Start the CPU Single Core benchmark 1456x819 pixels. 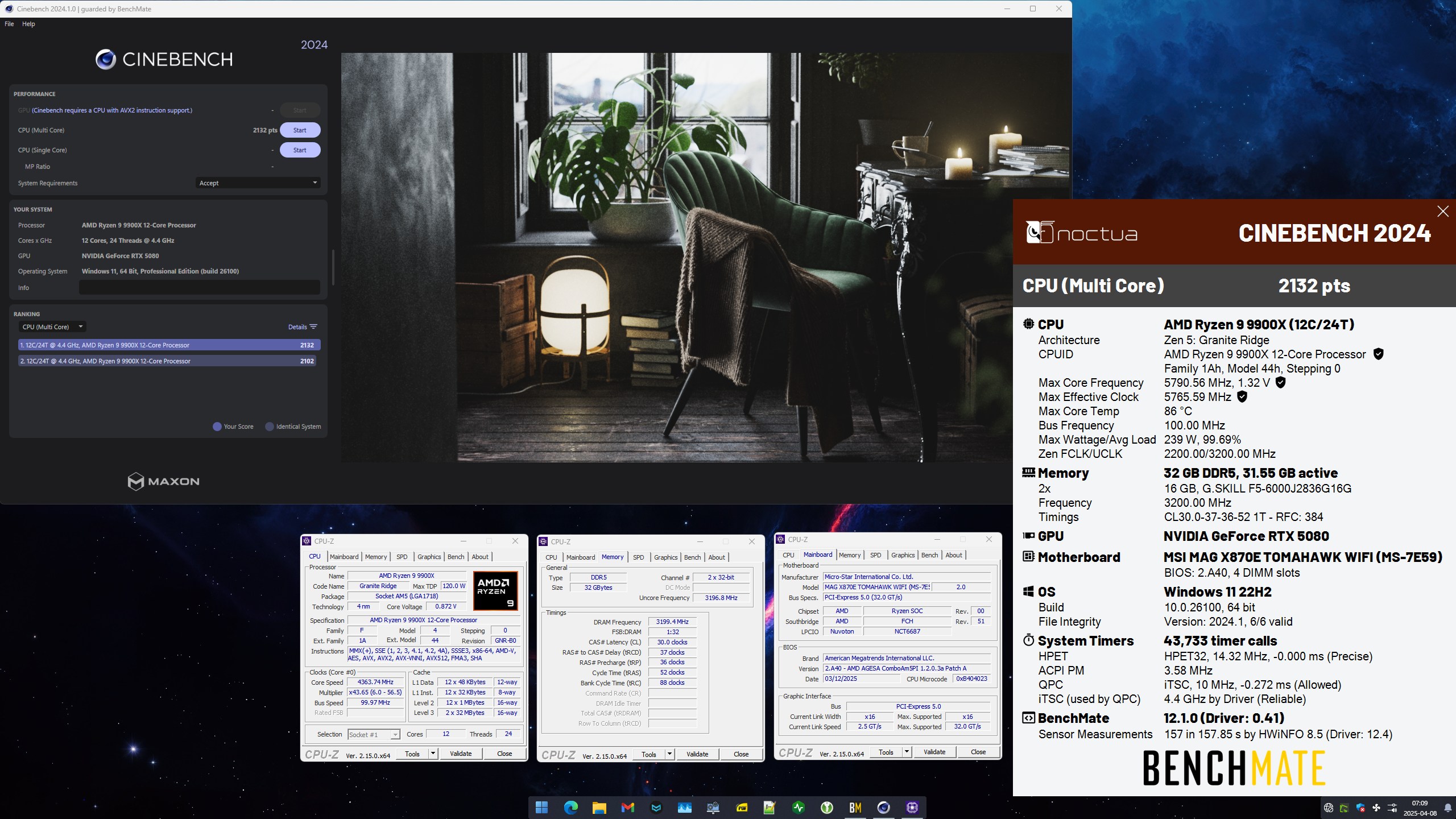300,150
